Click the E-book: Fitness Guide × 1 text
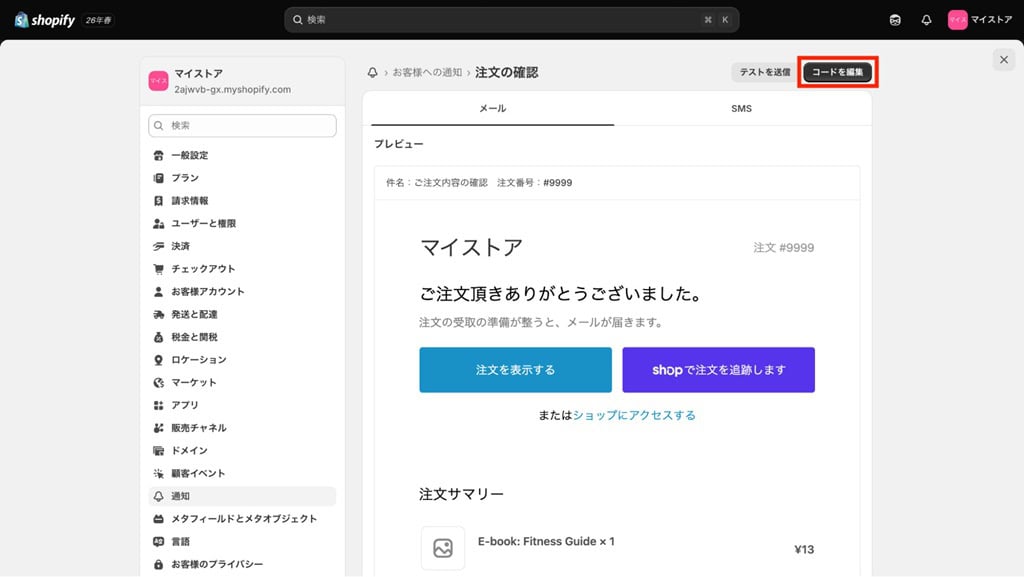 (546, 541)
